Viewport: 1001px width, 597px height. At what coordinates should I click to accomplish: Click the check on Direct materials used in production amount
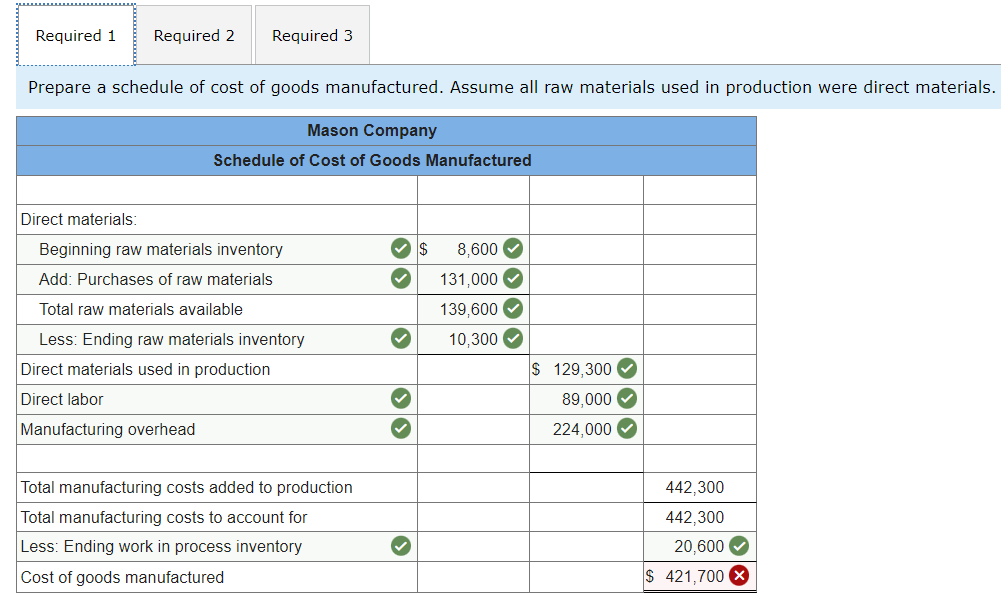(626, 368)
